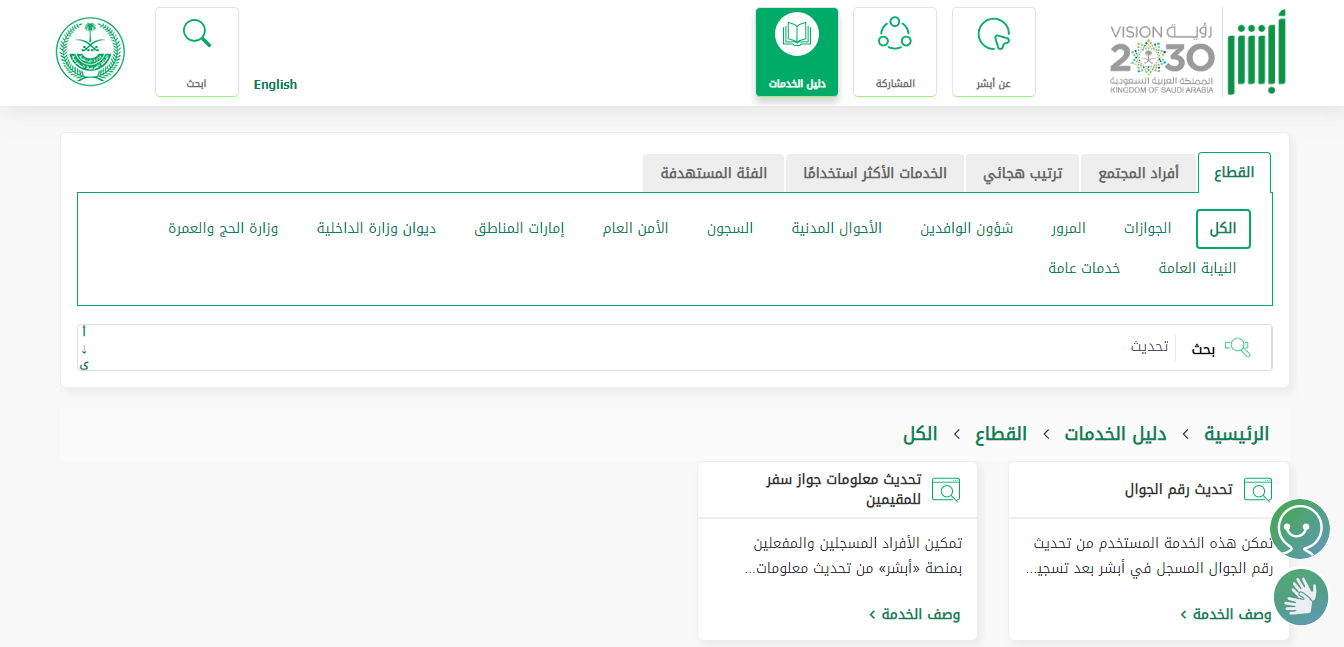Go to الرئيسية in breadcrumb
Viewport: 1344px width, 647px height.
pyautogui.click(x=1236, y=434)
